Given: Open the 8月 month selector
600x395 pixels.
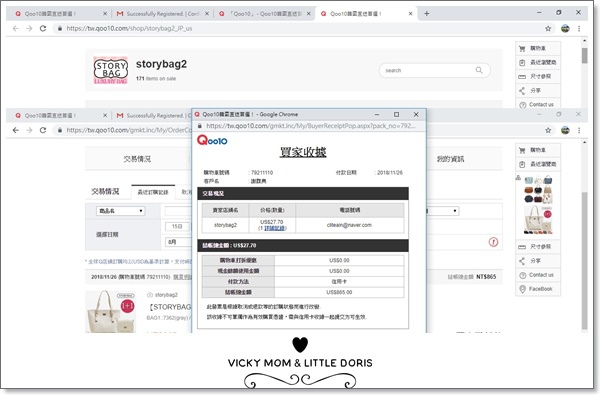Looking at the screenshot, I should [177, 242].
